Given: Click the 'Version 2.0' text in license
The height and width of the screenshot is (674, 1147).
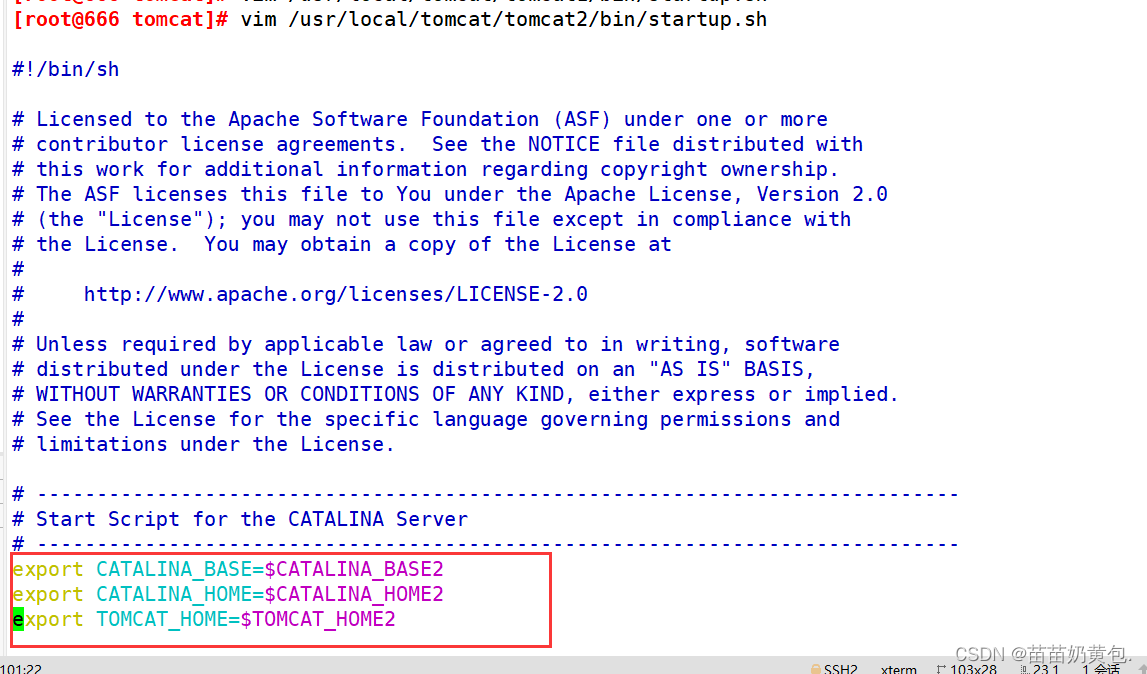Looking at the screenshot, I should coord(822,195).
